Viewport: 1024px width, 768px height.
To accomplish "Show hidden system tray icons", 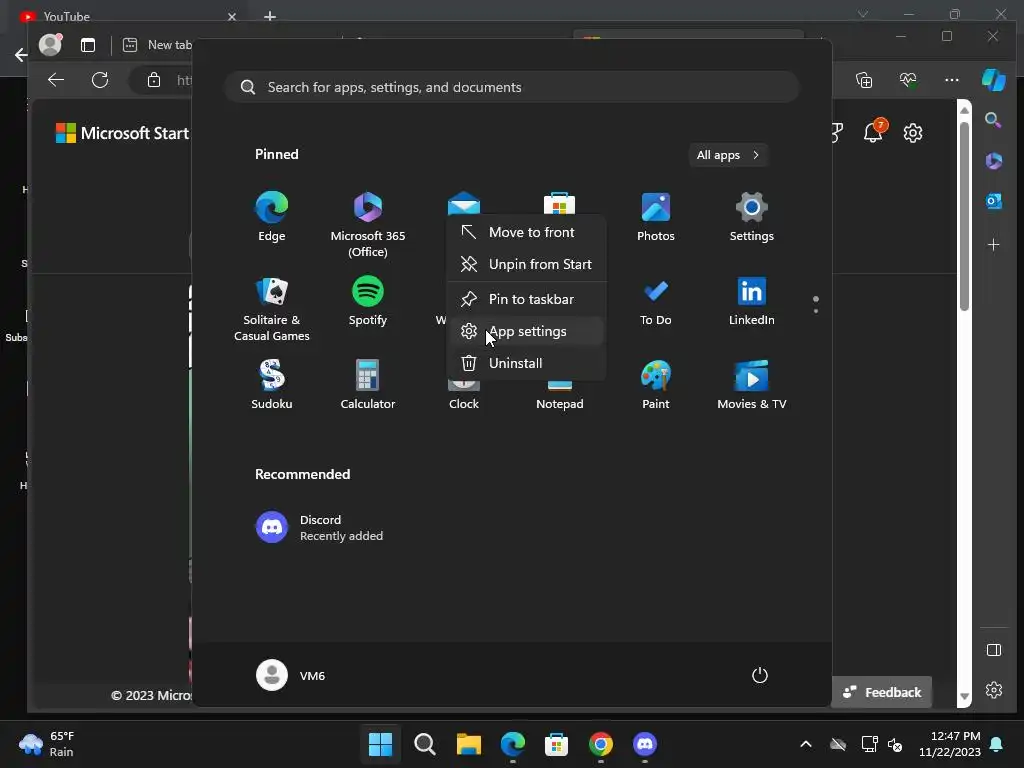I will tap(806, 744).
